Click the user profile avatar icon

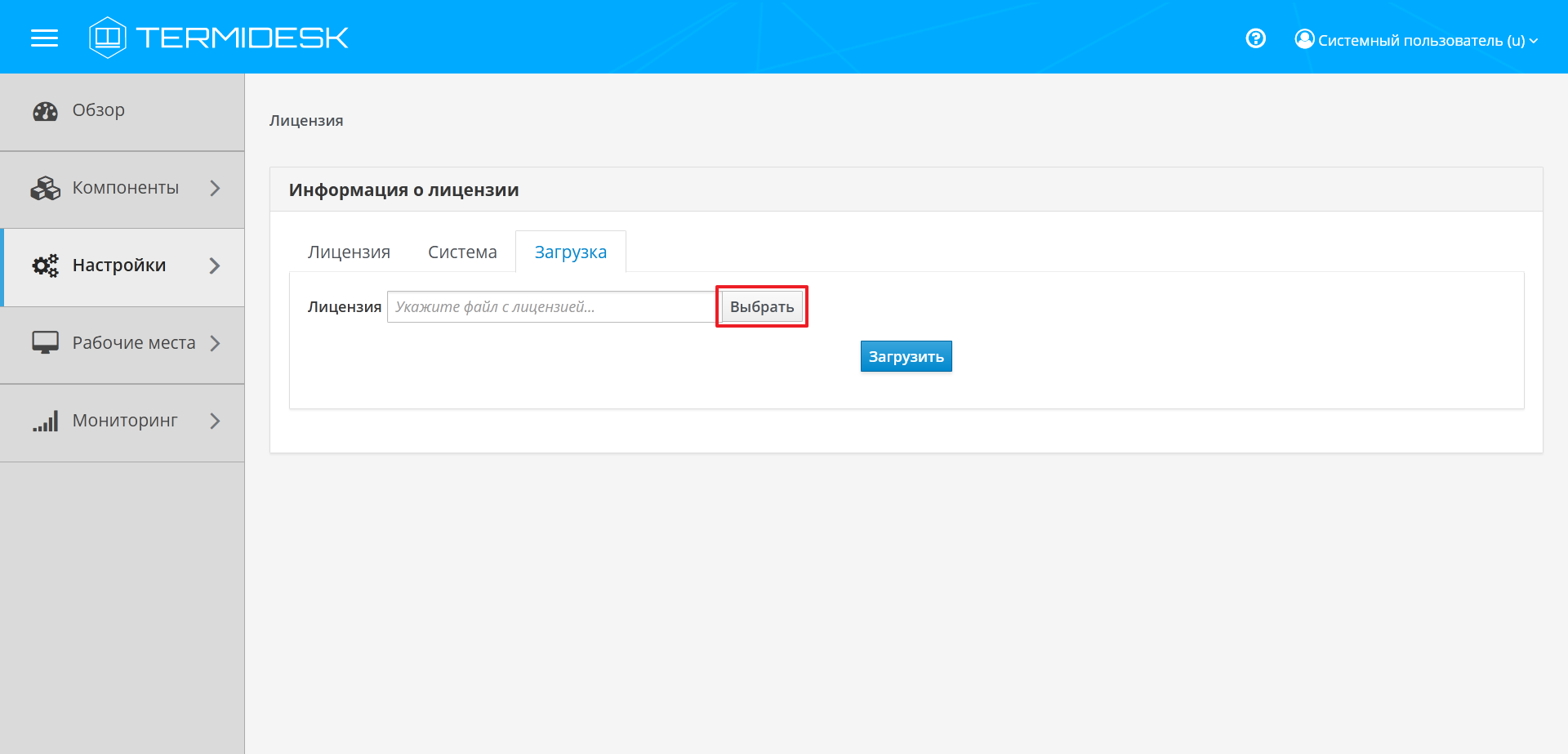click(x=1304, y=39)
